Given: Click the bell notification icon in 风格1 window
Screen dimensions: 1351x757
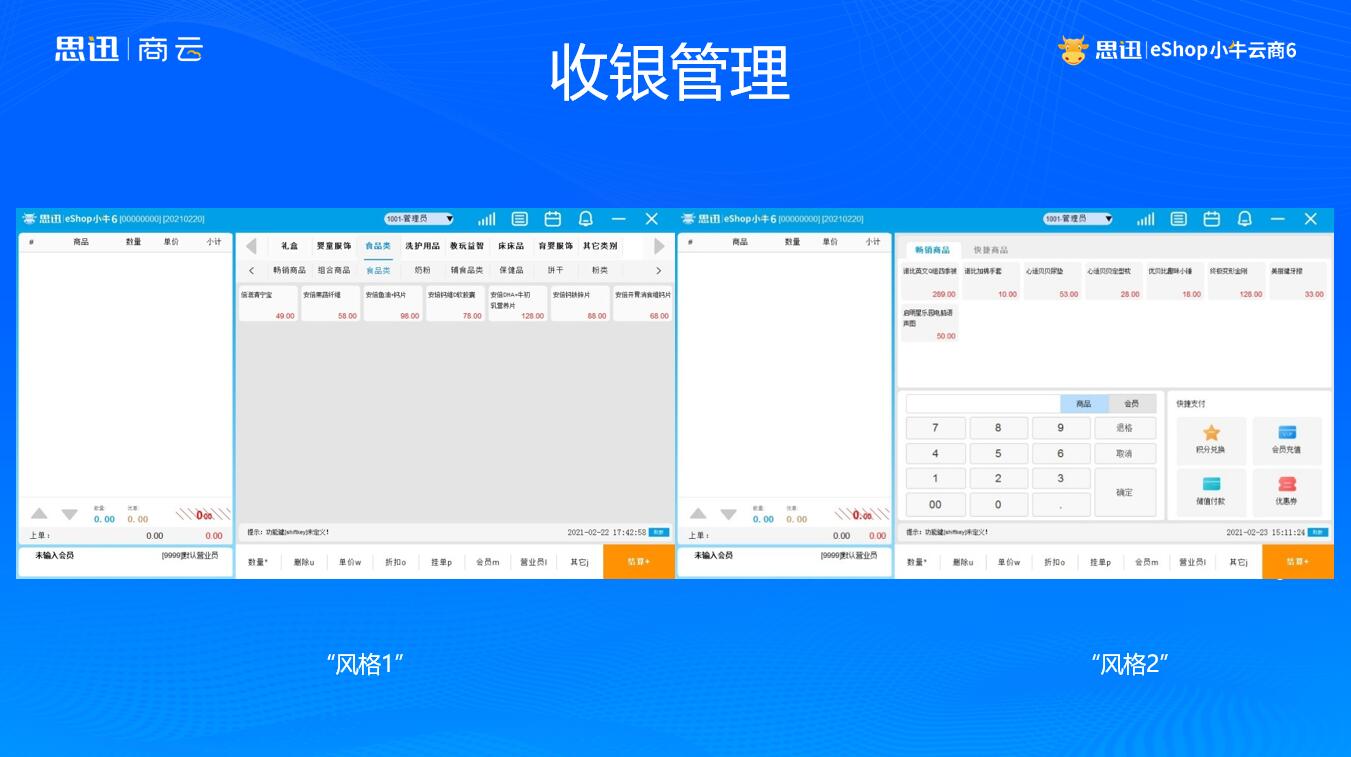Looking at the screenshot, I should [586, 219].
